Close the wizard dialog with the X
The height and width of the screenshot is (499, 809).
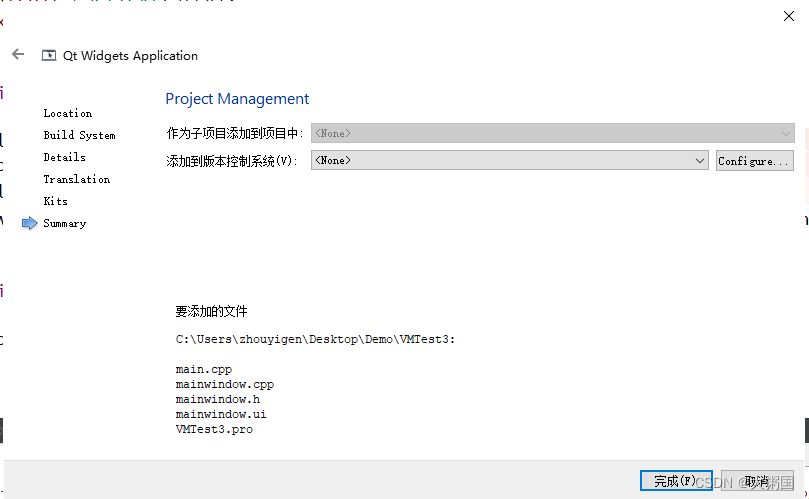788,16
